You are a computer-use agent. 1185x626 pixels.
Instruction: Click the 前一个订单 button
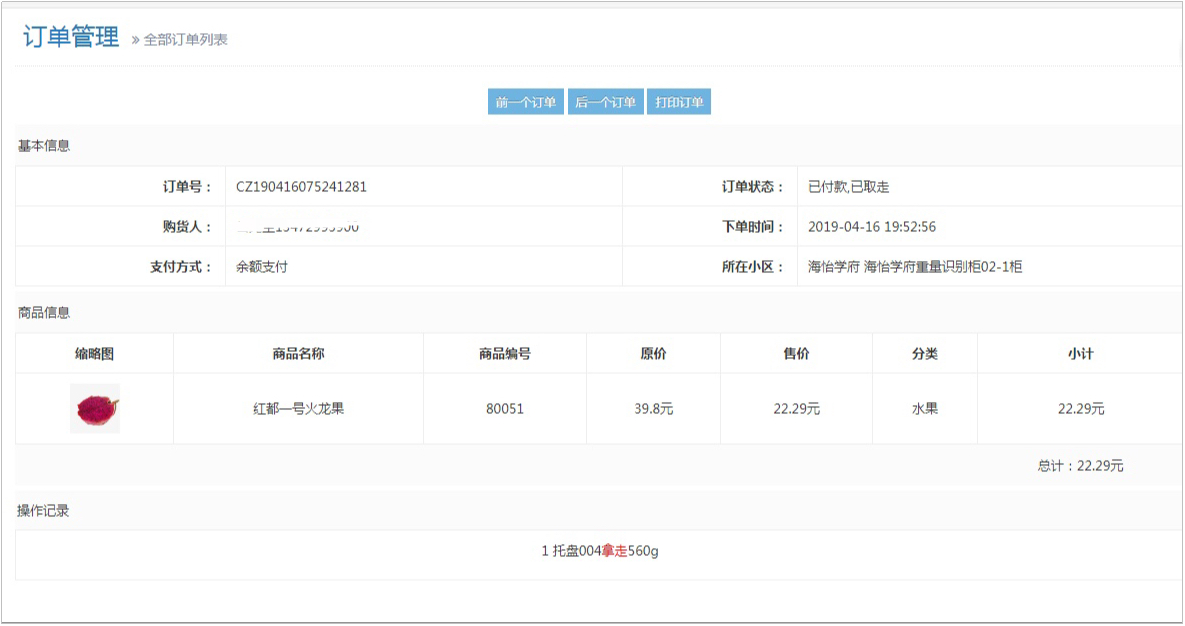(x=526, y=102)
